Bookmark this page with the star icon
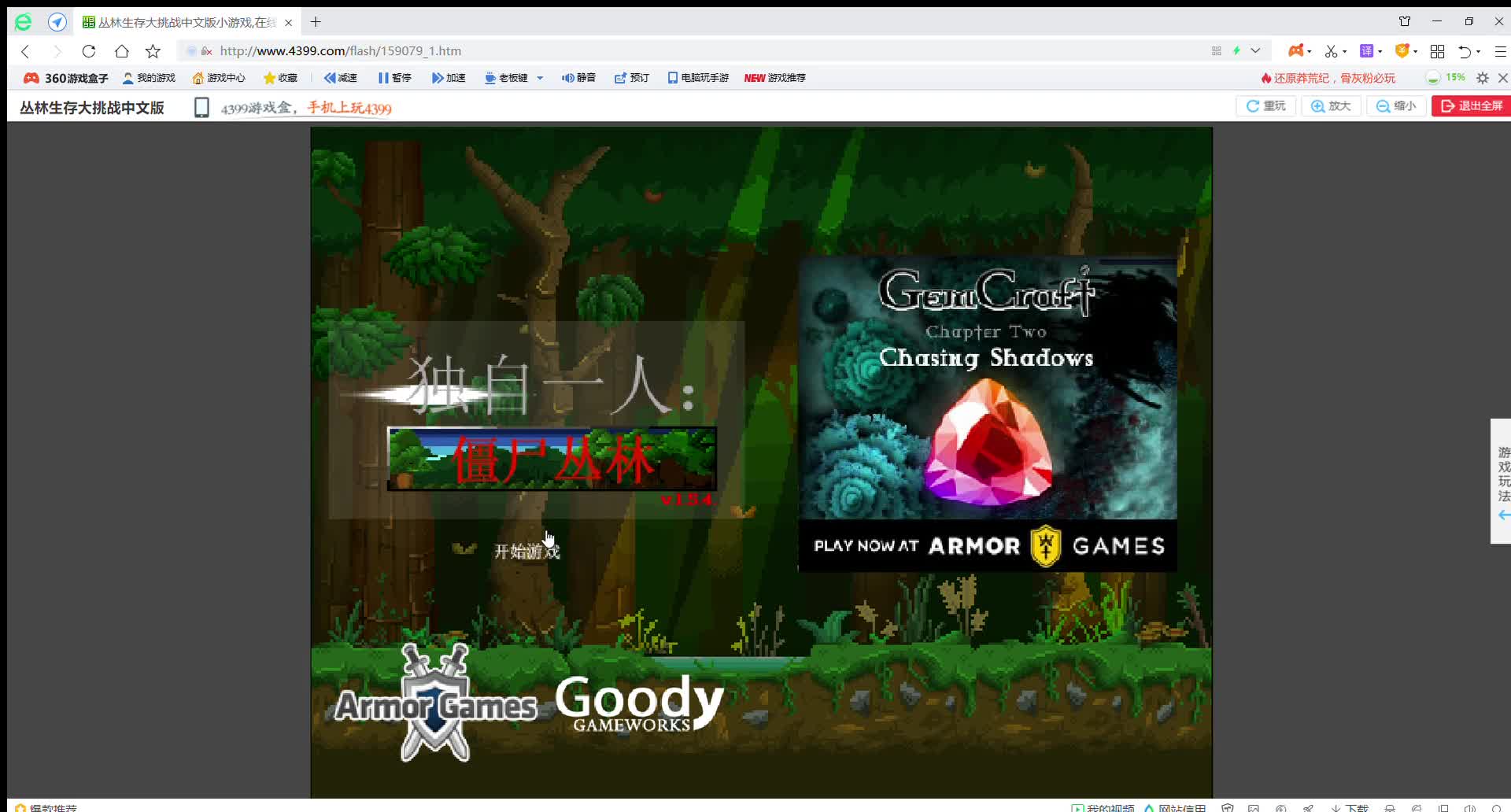This screenshot has height=812, width=1511. click(x=153, y=51)
